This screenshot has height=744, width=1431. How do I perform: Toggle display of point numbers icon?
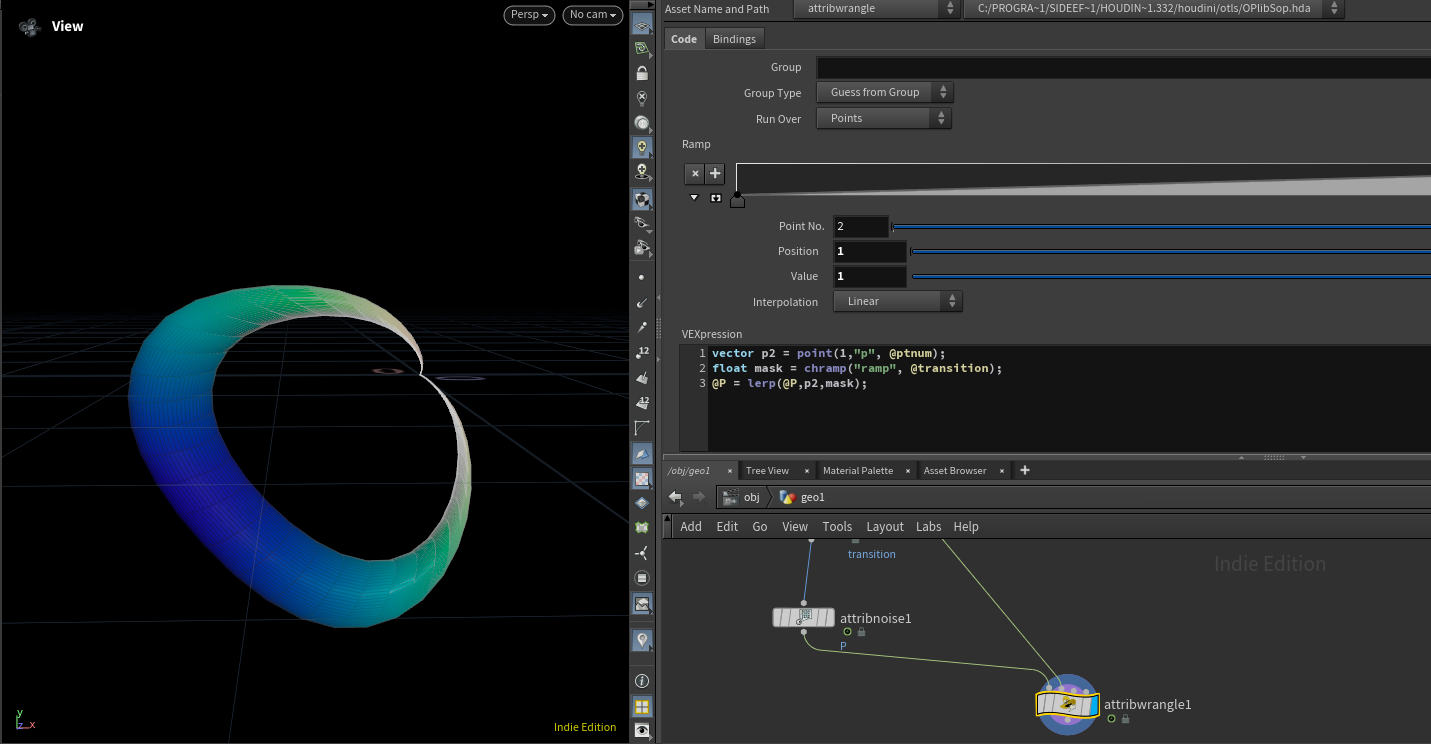(x=642, y=352)
